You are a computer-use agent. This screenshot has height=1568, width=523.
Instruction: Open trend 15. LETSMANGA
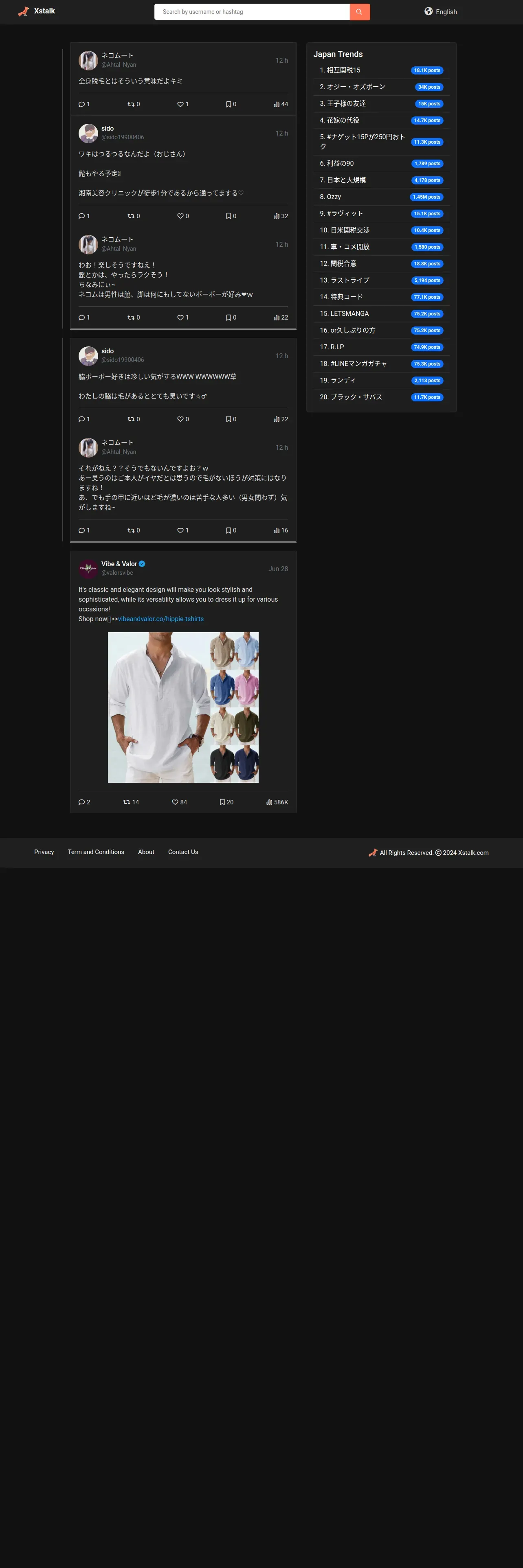click(345, 313)
